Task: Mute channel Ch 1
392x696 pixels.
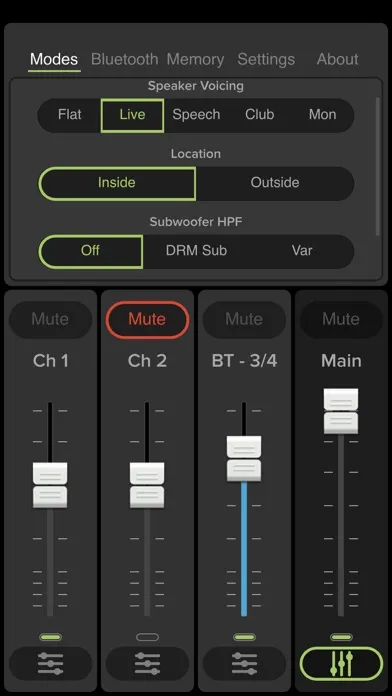Action: click(x=50, y=319)
